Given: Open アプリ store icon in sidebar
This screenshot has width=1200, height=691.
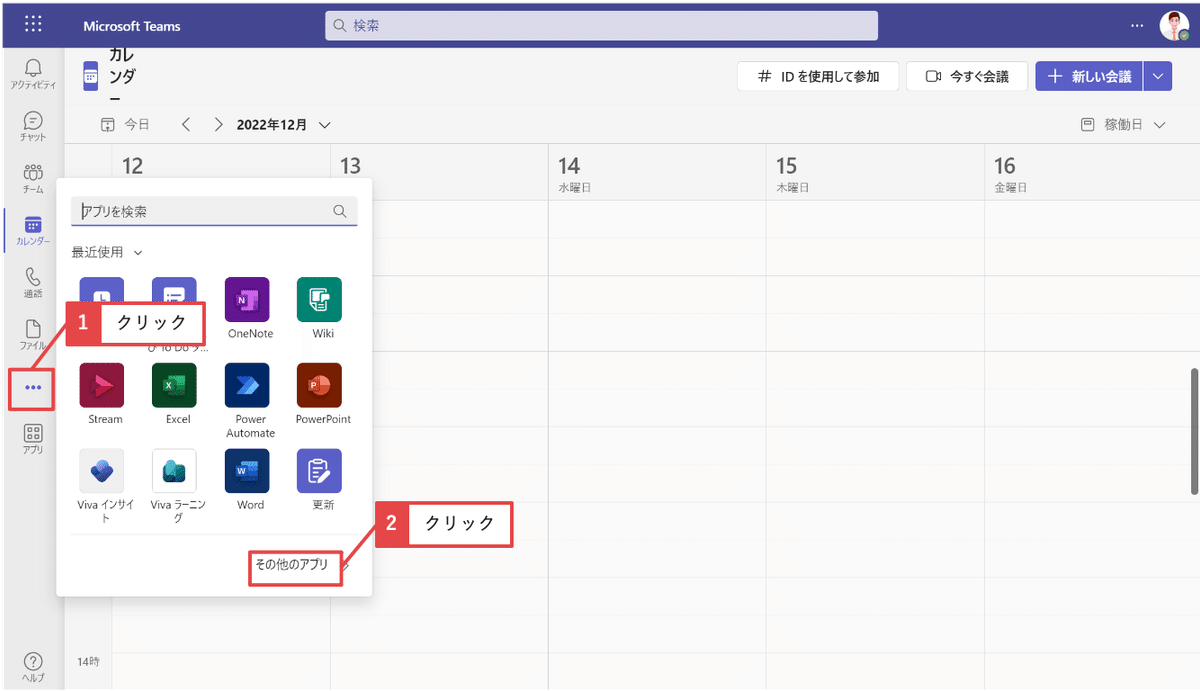Looking at the screenshot, I should click(x=33, y=439).
